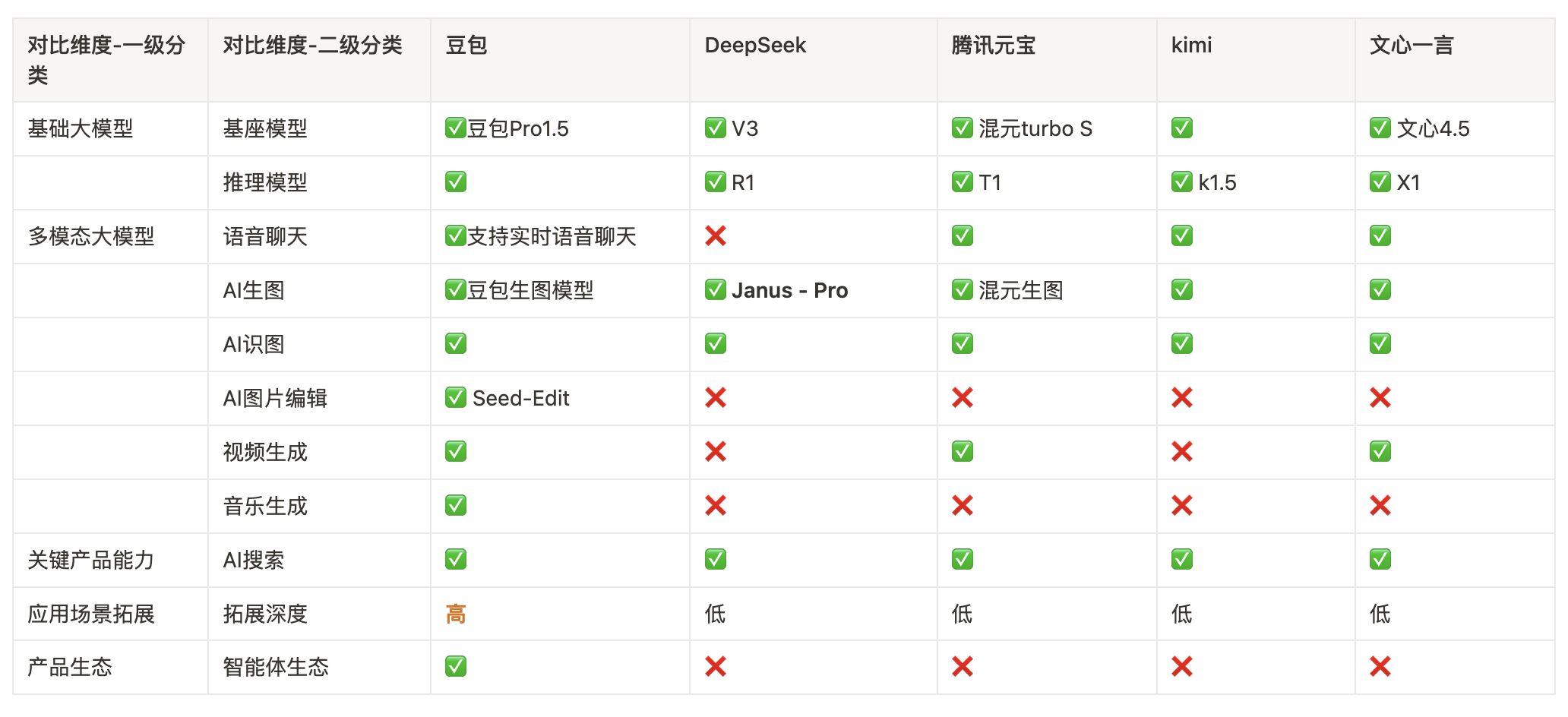Click the 豆包 checkmark for 推理模型
This screenshot has width=1568, height=717.
click(455, 182)
